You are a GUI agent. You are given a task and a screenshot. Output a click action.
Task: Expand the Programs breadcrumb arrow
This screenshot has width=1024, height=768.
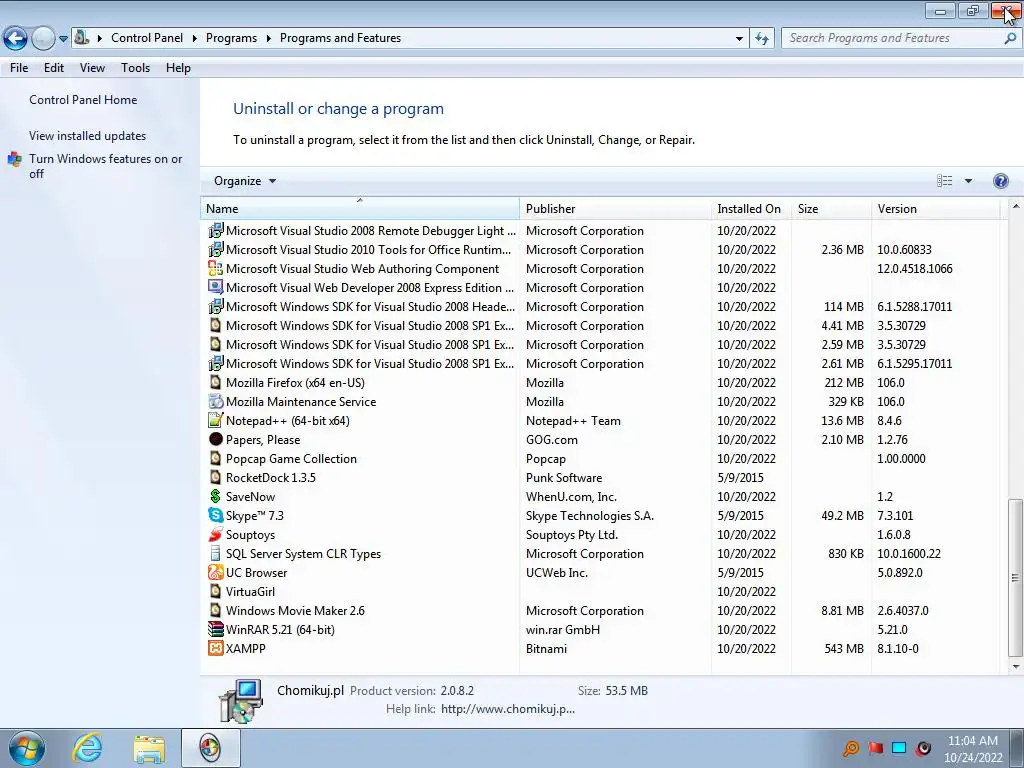268,38
